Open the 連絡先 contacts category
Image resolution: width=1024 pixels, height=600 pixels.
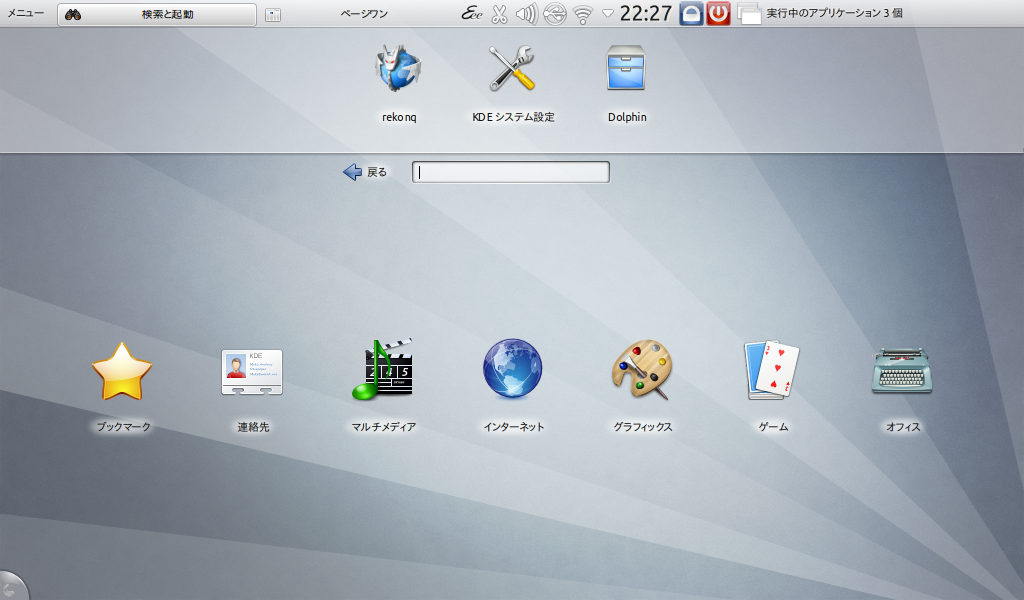click(x=252, y=372)
